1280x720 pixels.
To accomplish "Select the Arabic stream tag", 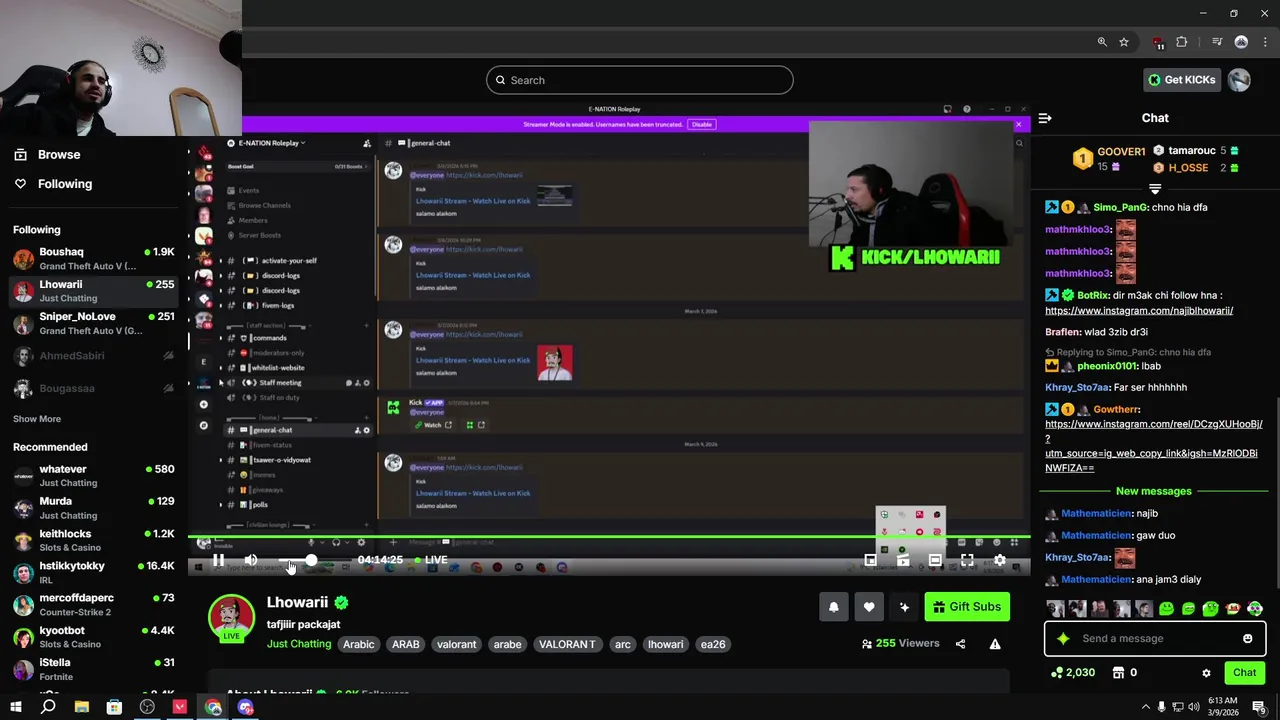I will 359,644.
